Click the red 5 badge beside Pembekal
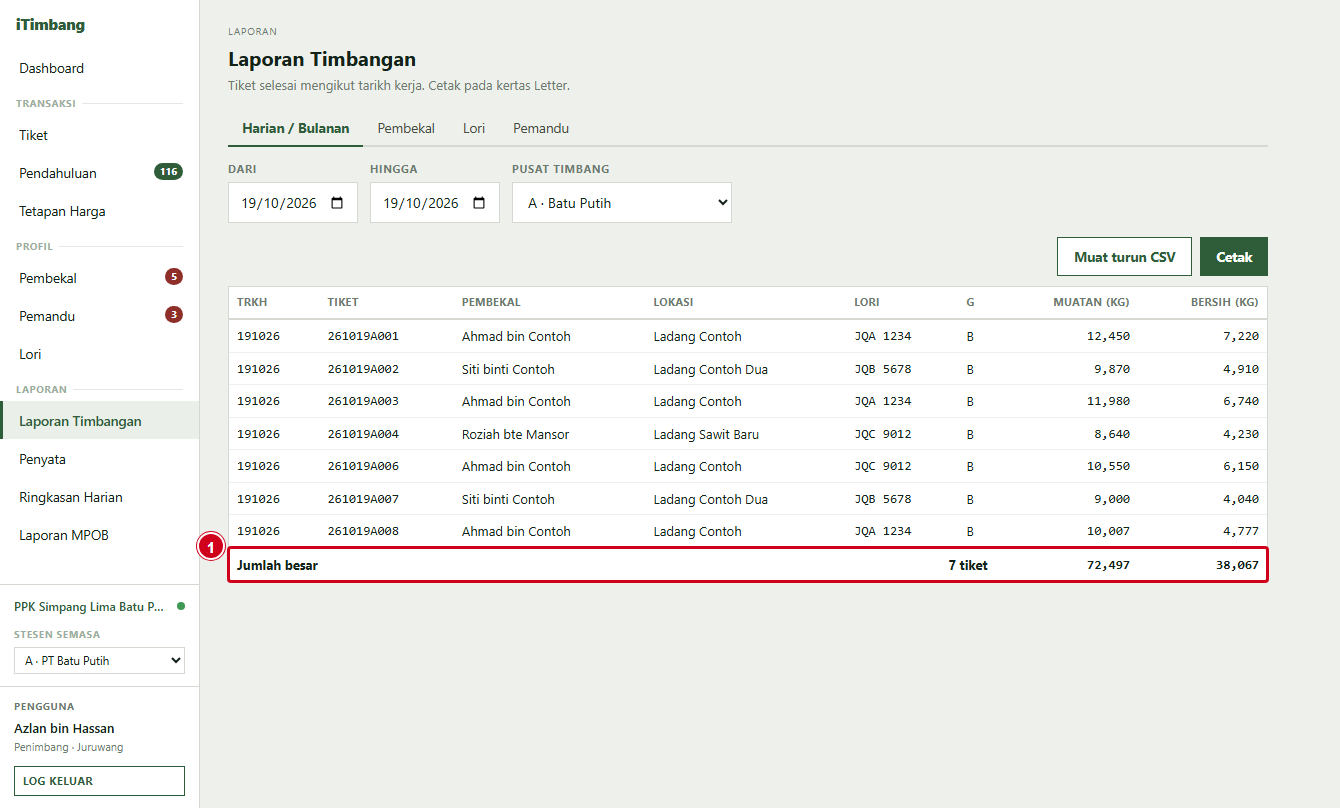Screen dimensions: 1340x808 [x=174, y=277]
